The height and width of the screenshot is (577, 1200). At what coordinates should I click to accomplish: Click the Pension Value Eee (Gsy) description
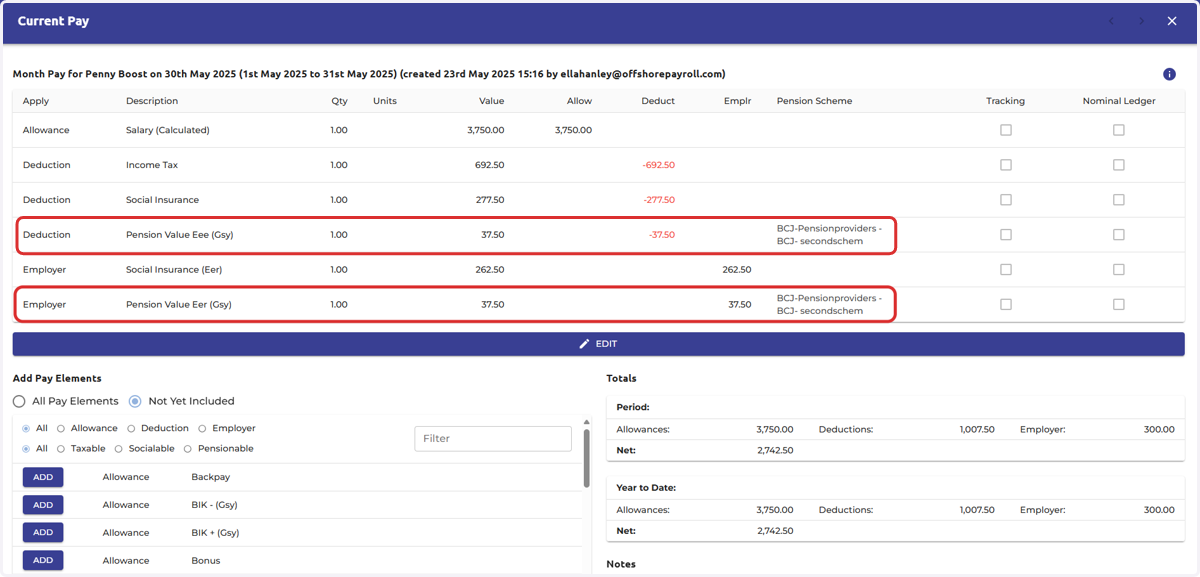179,235
